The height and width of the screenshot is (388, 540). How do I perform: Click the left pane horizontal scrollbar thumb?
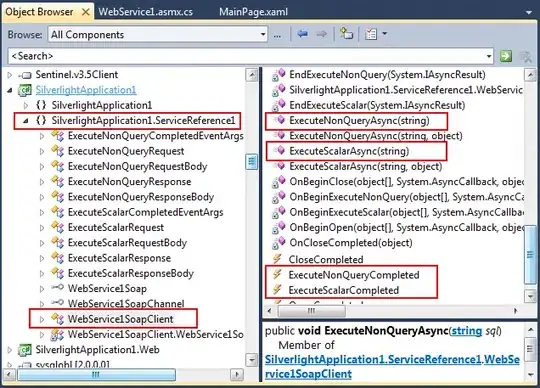pyautogui.click(x=96, y=375)
